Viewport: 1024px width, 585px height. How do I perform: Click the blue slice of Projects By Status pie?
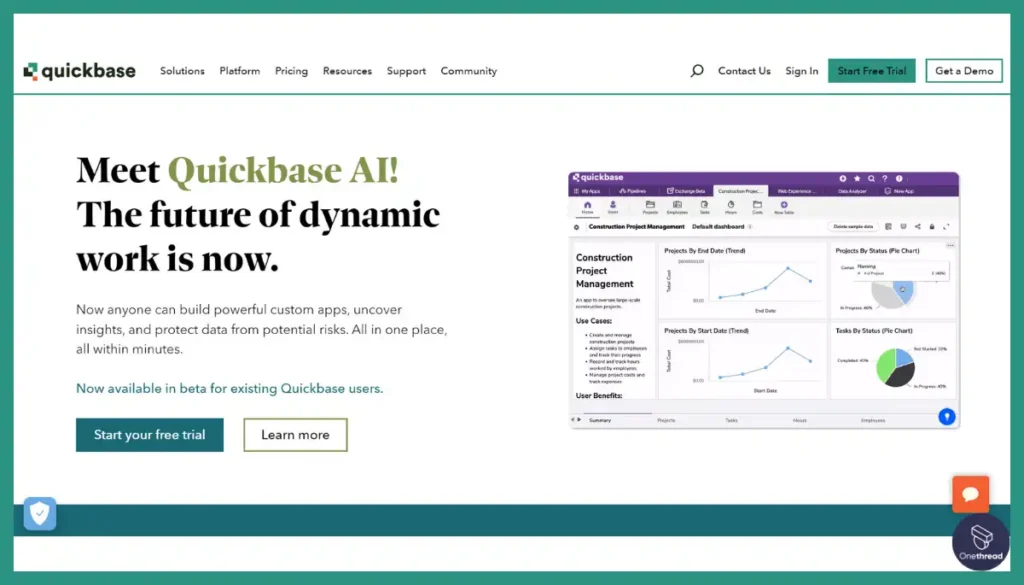[905, 291]
